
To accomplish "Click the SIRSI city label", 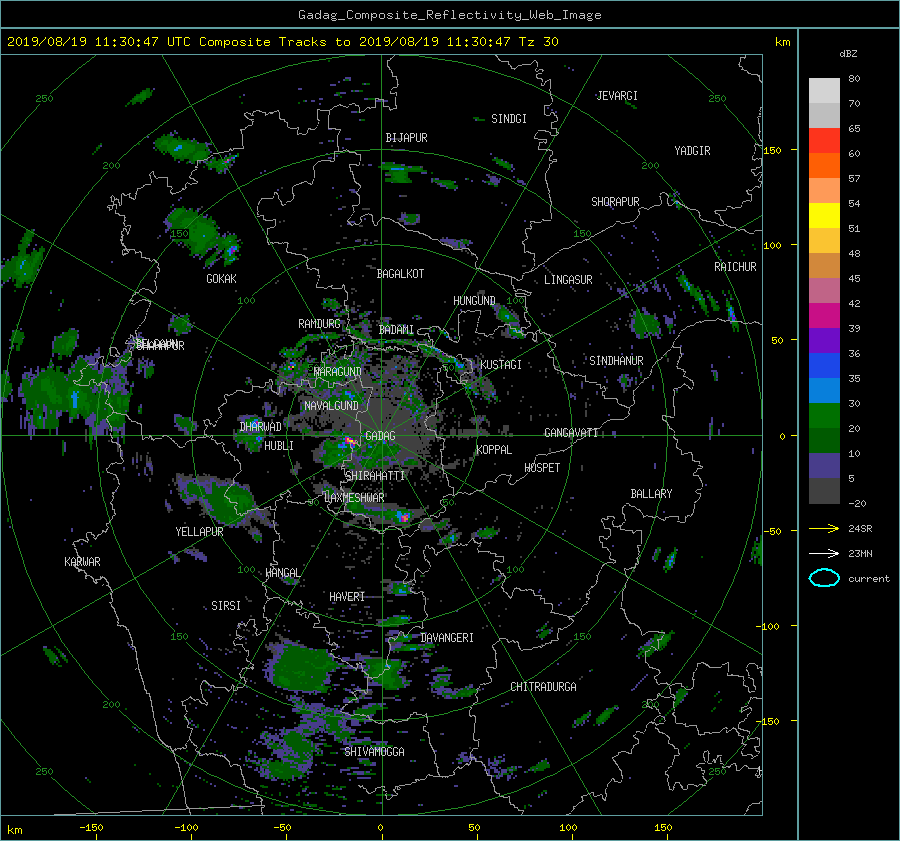I will point(226,606).
